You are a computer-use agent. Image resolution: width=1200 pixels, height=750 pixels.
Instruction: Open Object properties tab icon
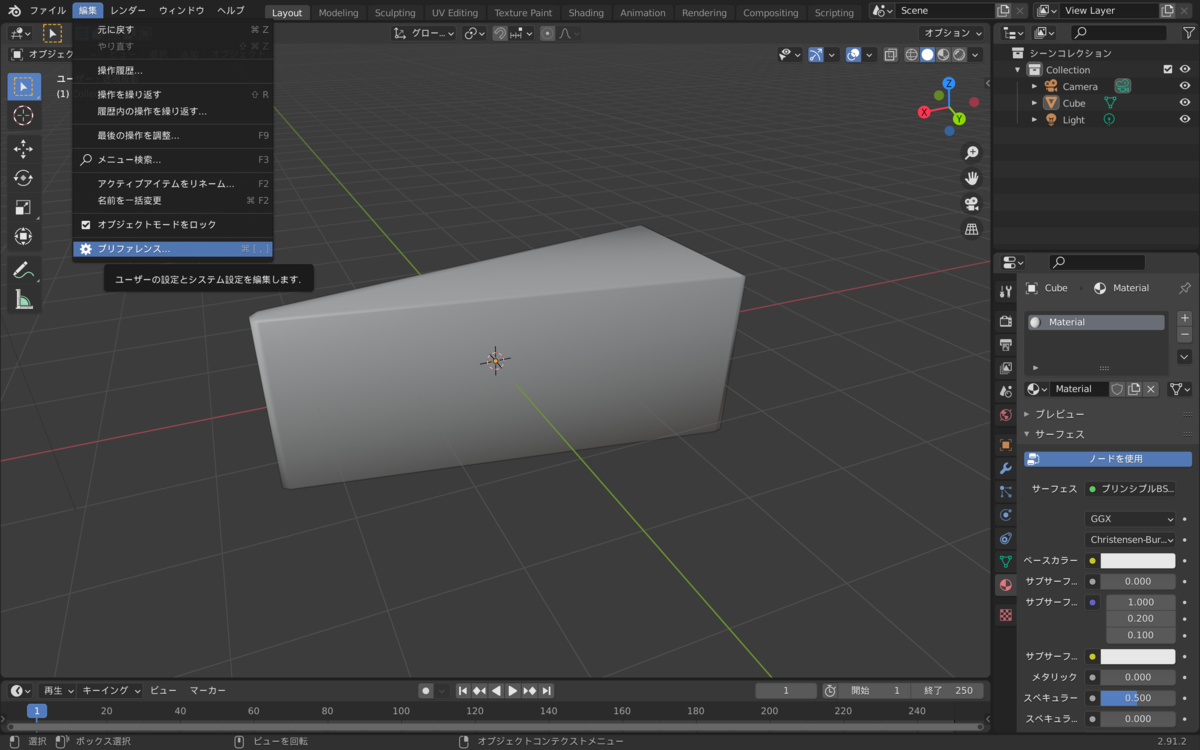(1006, 444)
